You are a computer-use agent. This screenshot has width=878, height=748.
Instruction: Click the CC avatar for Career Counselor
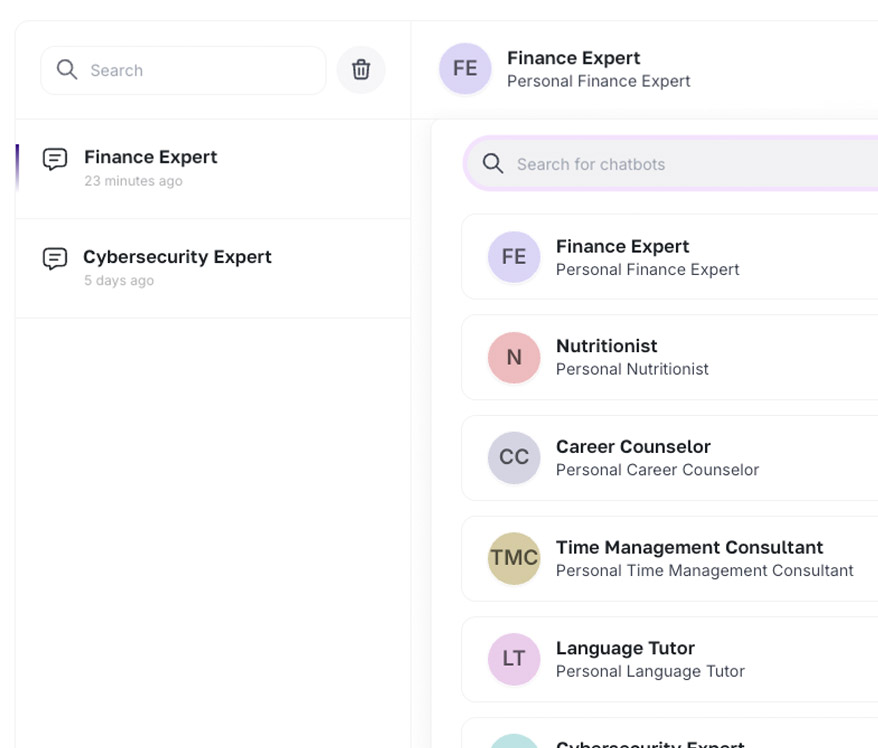514,458
